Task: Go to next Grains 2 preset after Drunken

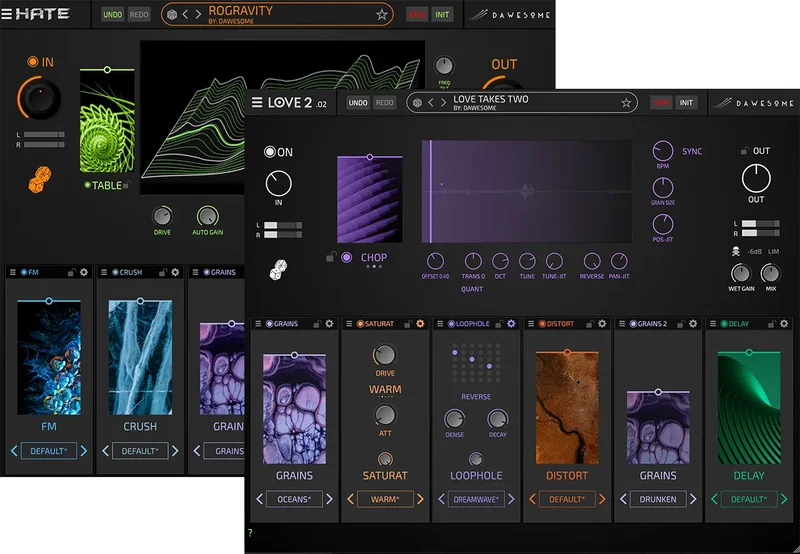Action: 693,499
